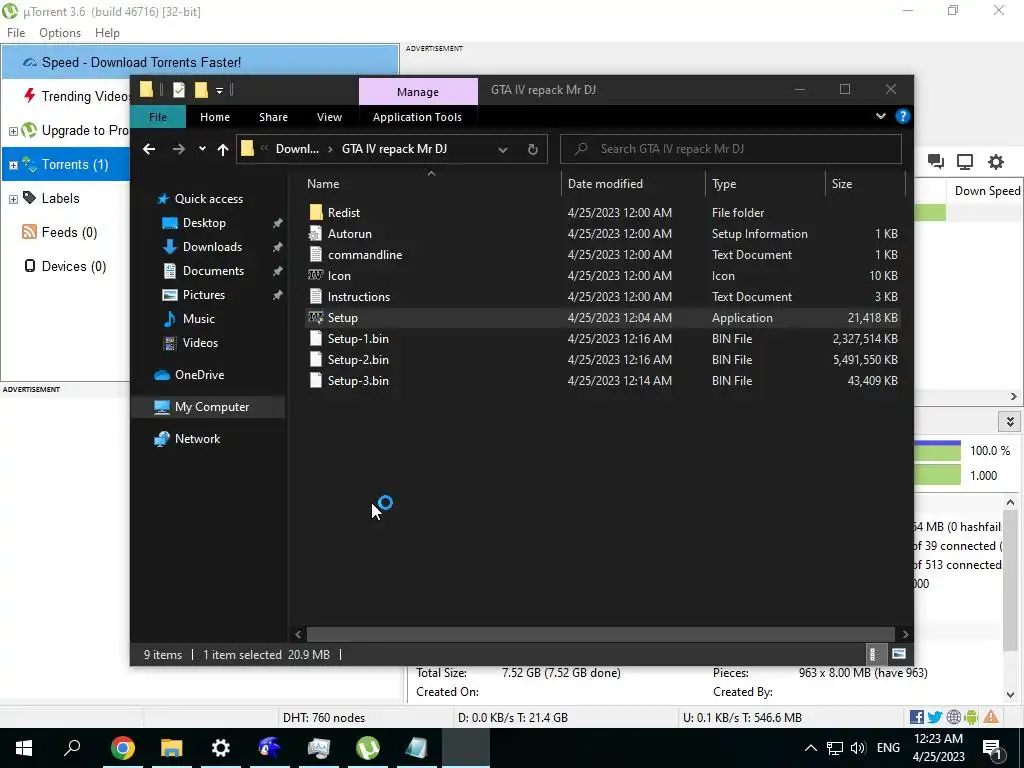1024x768 pixels.
Task: Expand the File Explorer ribbon chevron
Action: pyautogui.click(x=880, y=116)
